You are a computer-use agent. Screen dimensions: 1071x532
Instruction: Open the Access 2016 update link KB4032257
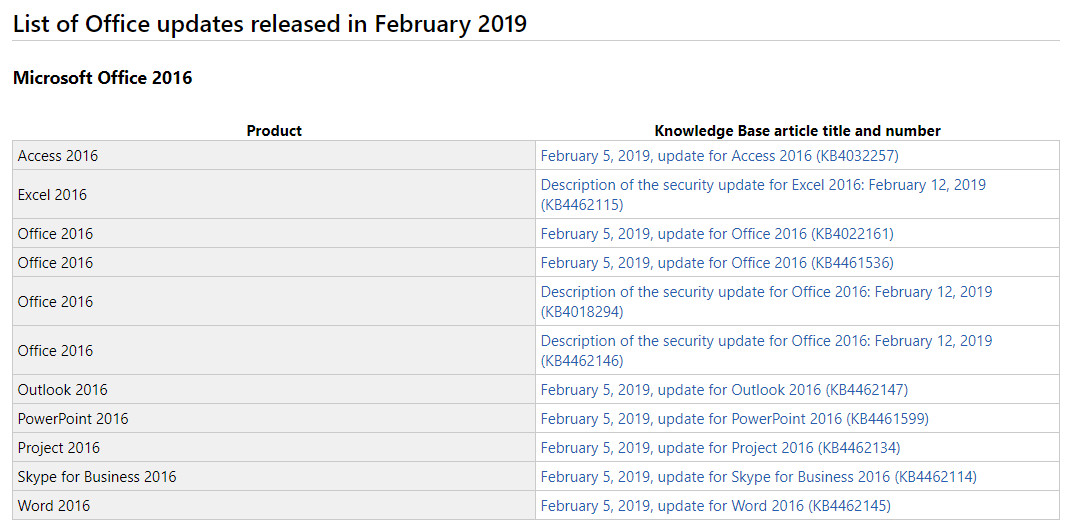click(719, 156)
